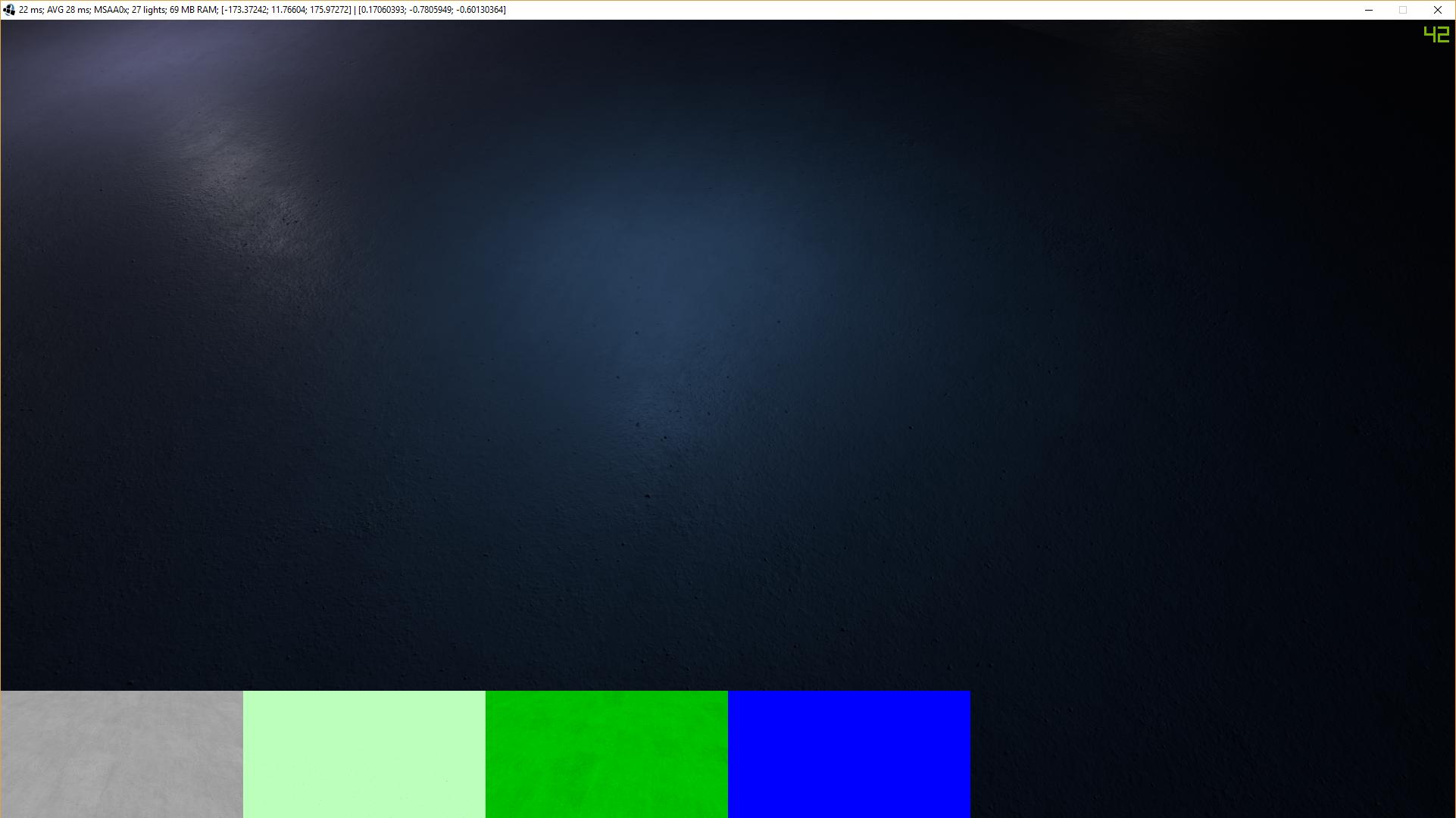Close the render window

click(x=1437, y=10)
